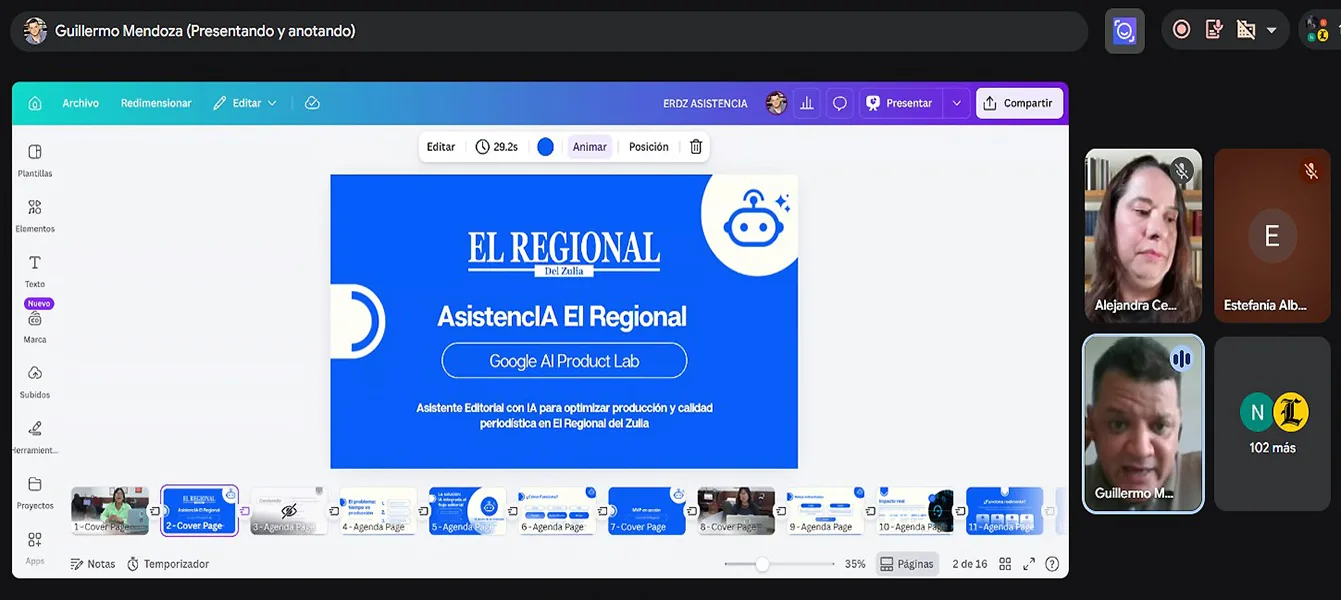The image size is (1341, 600).
Task: Toggle visibility of hidden page 3
Action: (x=289, y=511)
